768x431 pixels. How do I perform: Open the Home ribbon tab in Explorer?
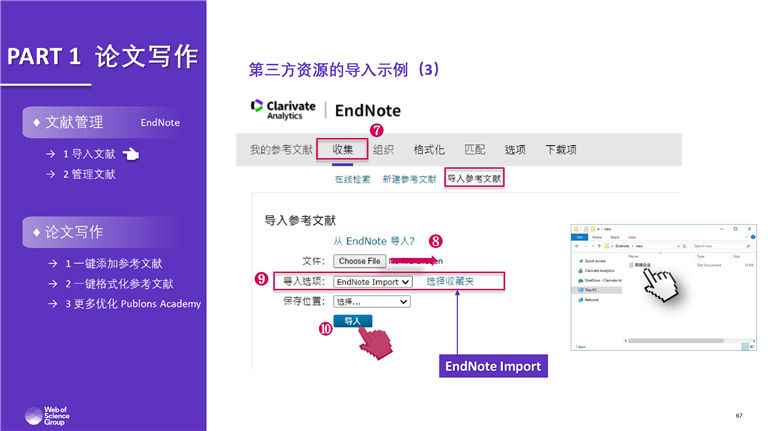(x=597, y=237)
